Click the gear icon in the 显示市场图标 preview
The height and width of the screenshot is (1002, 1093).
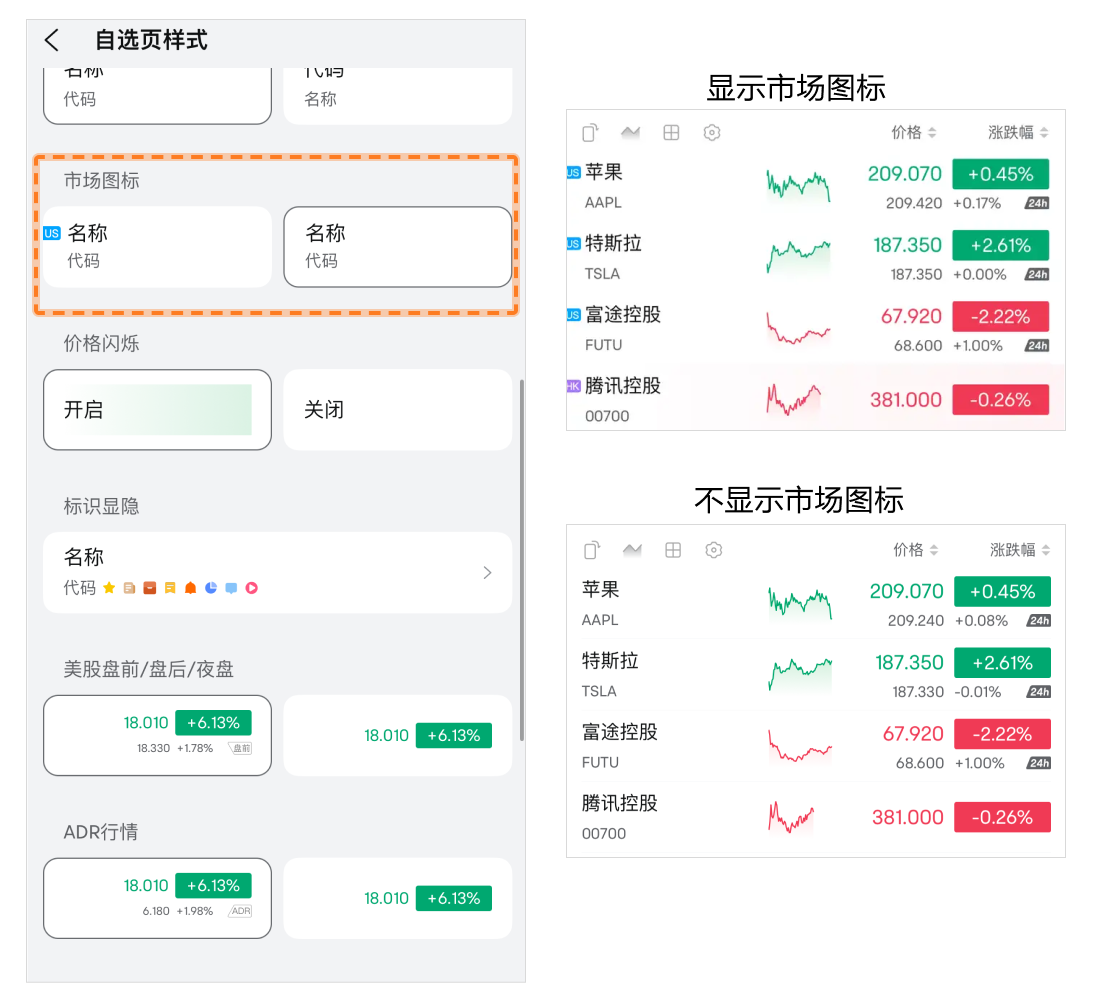(x=712, y=132)
